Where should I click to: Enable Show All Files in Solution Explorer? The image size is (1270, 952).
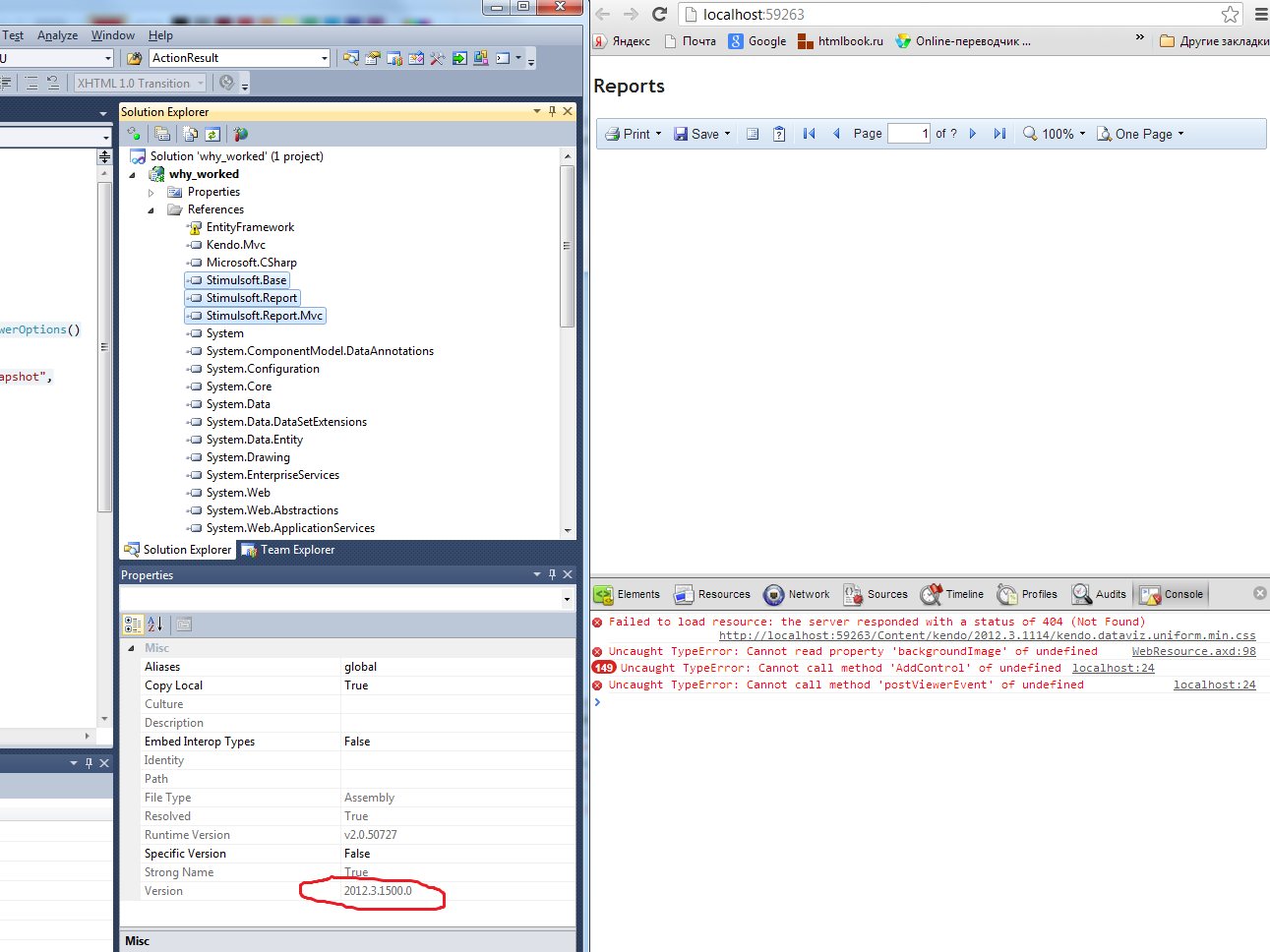click(190, 134)
